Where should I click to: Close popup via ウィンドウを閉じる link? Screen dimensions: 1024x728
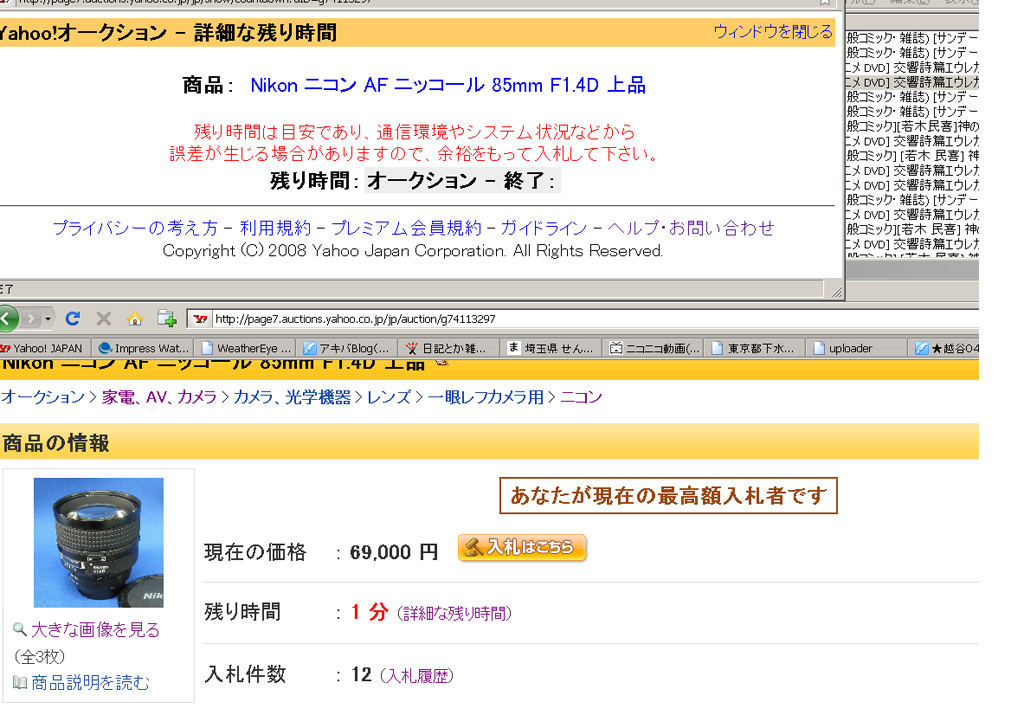click(x=773, y=31)
